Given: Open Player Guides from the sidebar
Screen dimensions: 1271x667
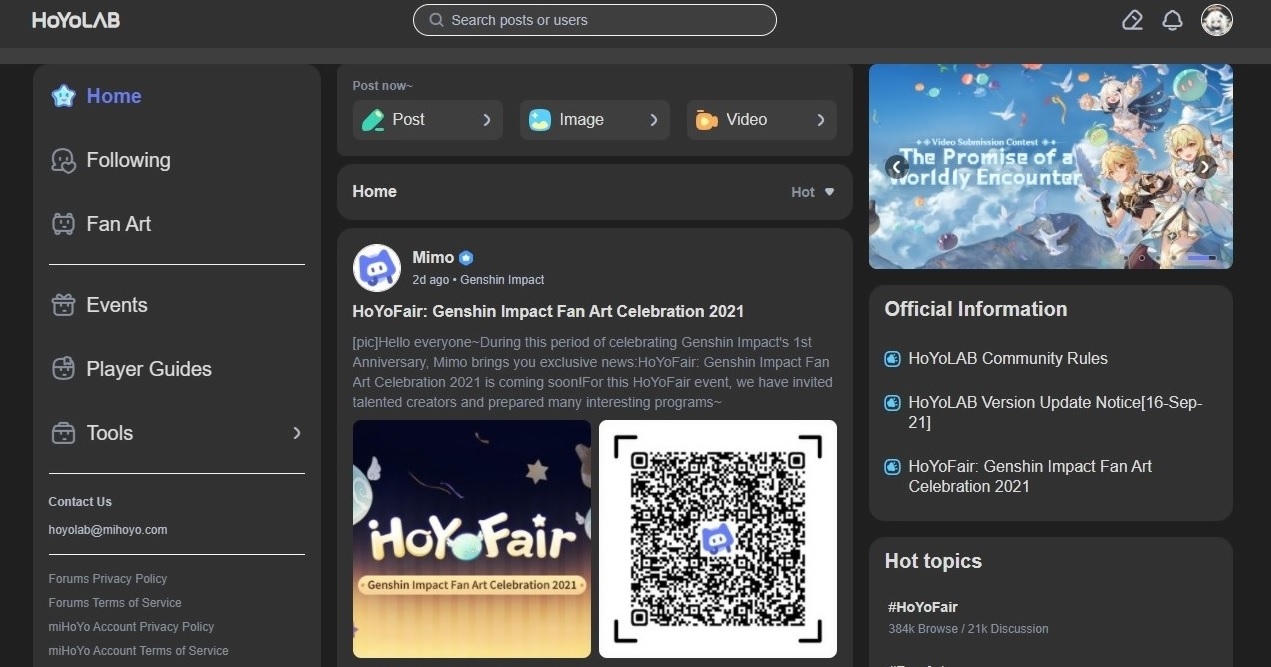Looking at the screenshot, I should (x=148, y=369).
